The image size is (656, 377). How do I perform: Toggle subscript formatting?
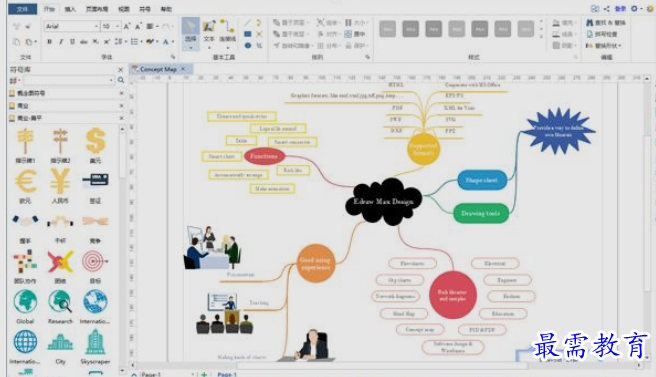[x=95, y=41]
